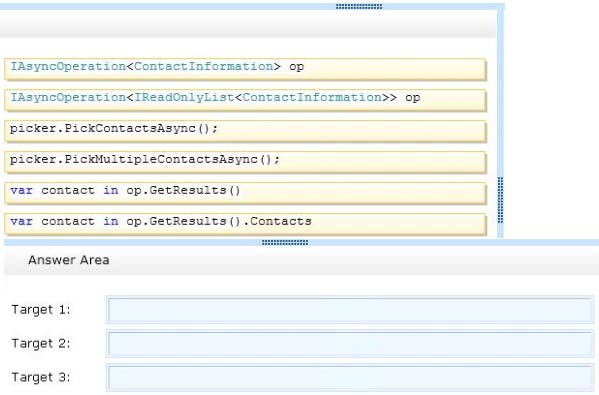Pick the picker.PickContactsAsync(); code block
This screenshot has width=599, height=395.
click(245, 131)
